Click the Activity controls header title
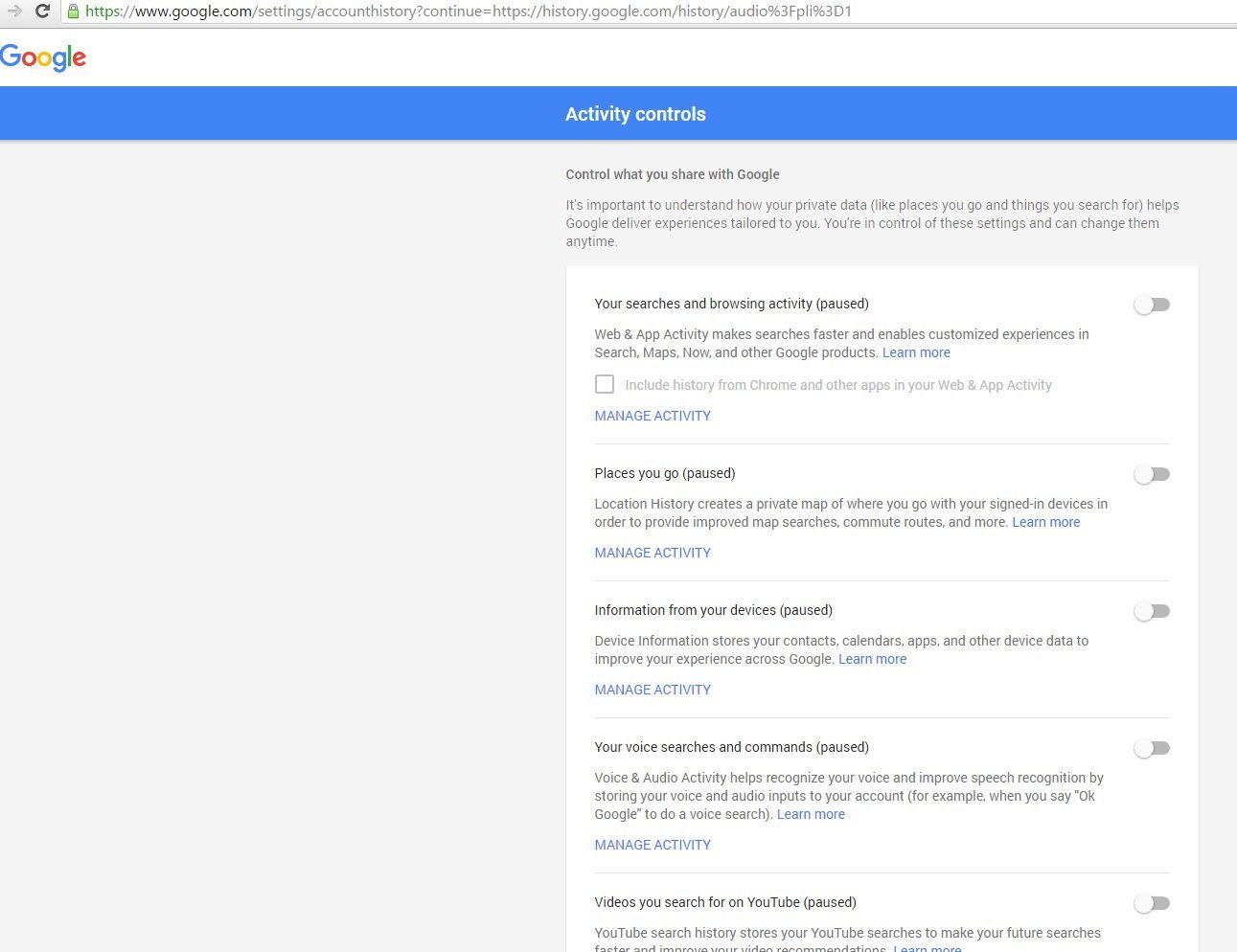Image resolution: width=1237 pixels, height=952 pixels. pos(635,114)
